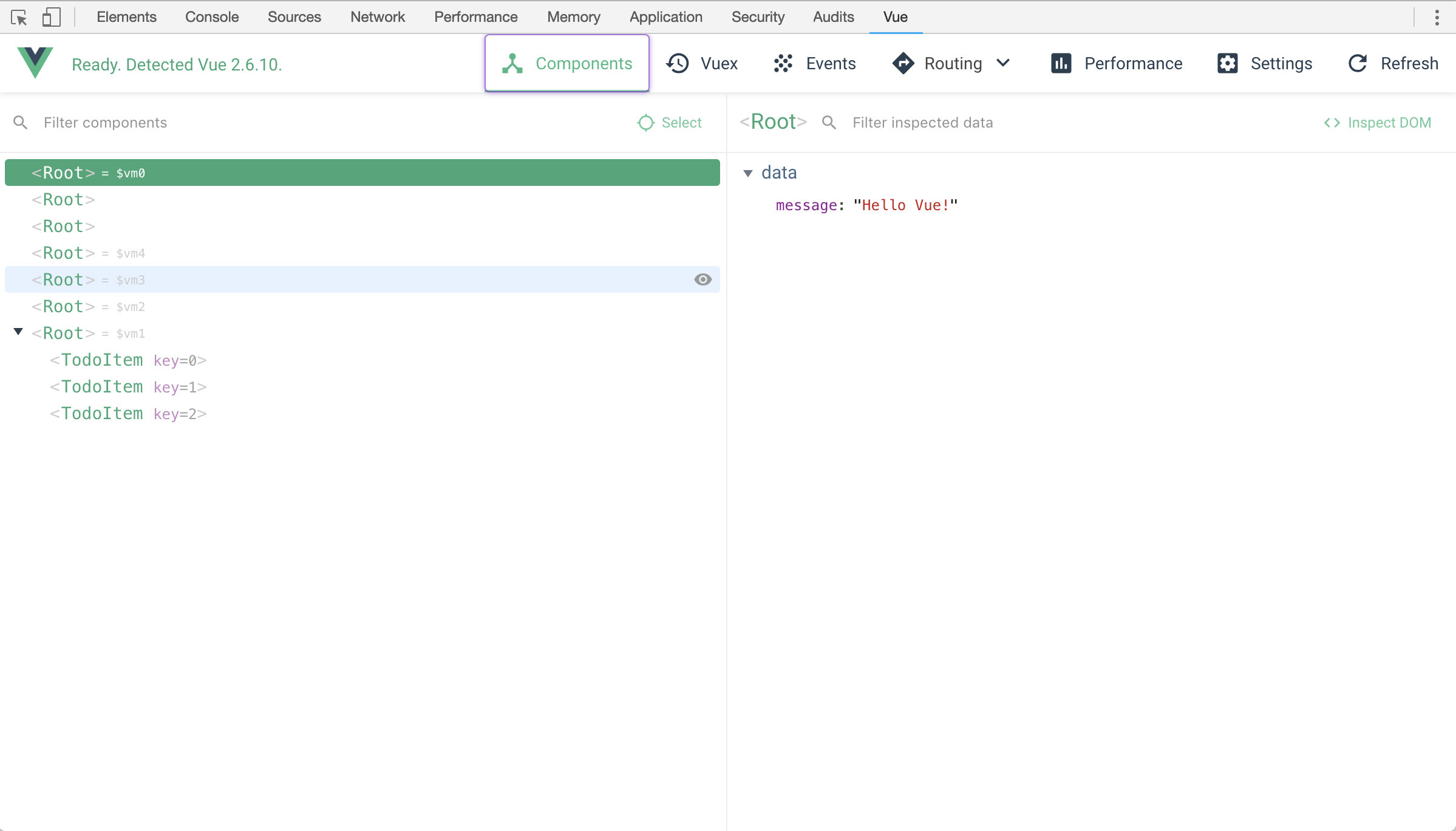This screenshot has height=831, width=1456.
Task: Click the Select component button
Action: coord(670,123)
